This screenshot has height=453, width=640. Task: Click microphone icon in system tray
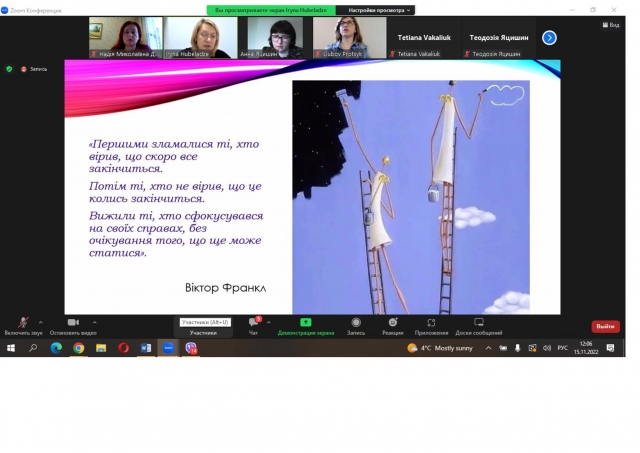pyautogui.click(x=518, y=348)
